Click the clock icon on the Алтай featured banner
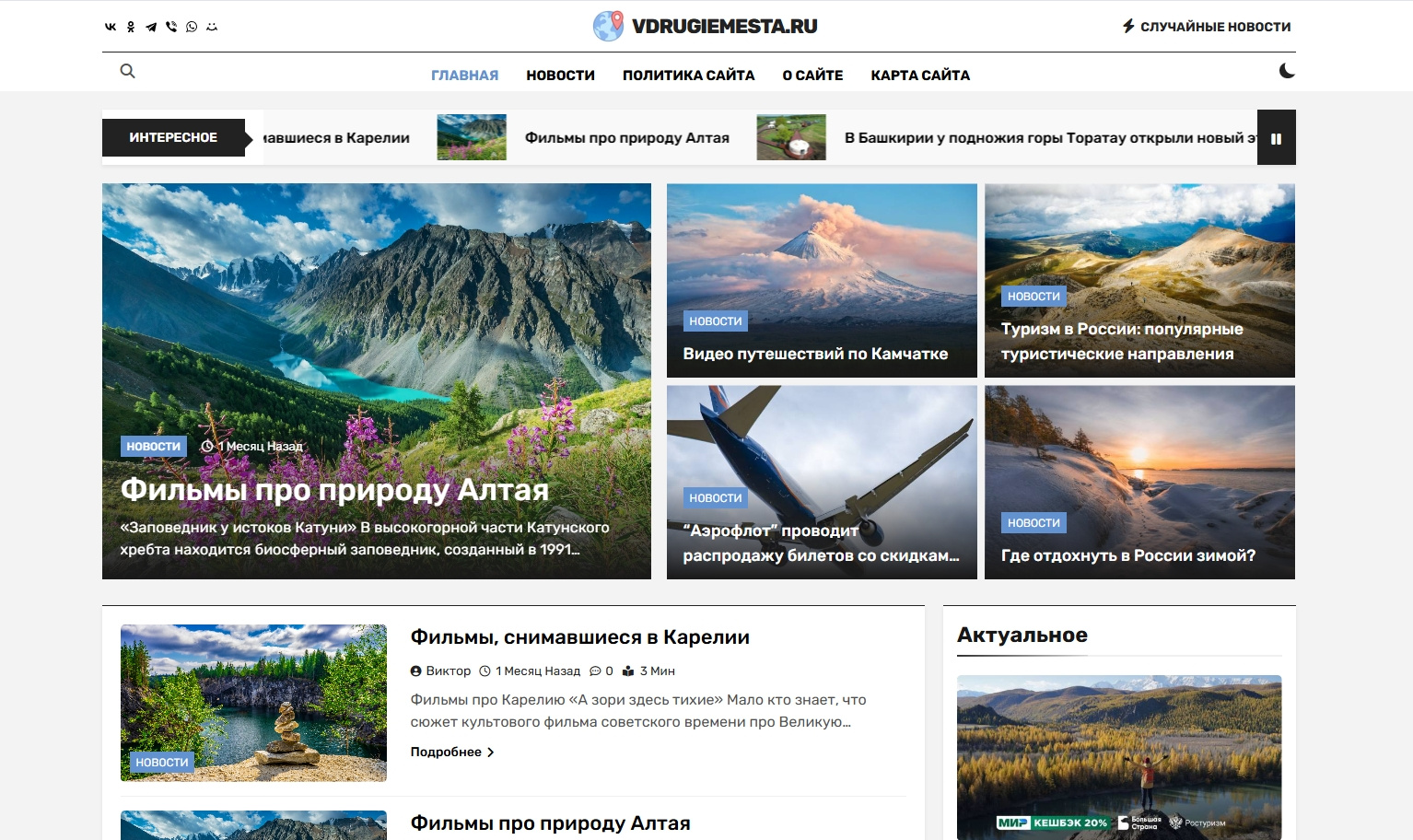 [x=207, y=446]
